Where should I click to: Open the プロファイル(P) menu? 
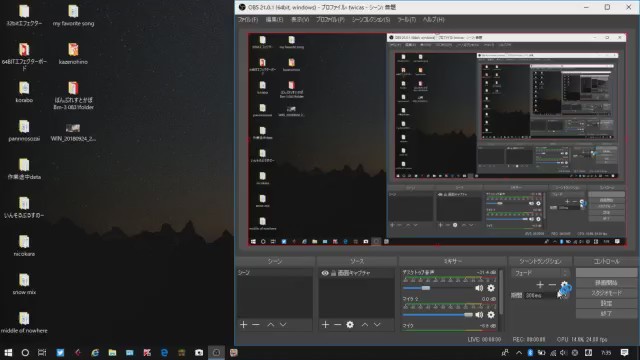pyautogui.click(x=331, y=20)
